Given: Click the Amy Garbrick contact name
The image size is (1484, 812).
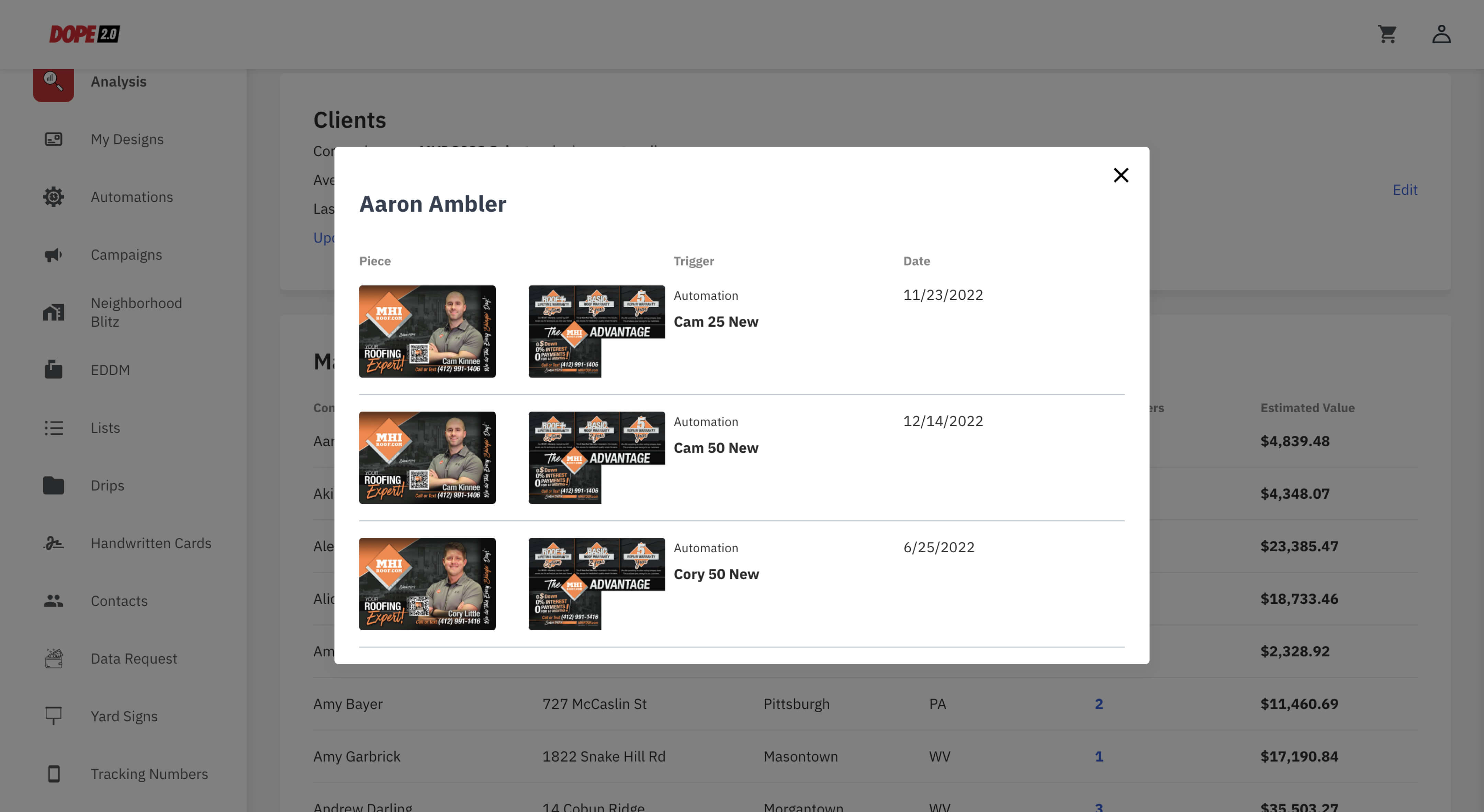Looking at the screenshot, I should click(357, 756).
